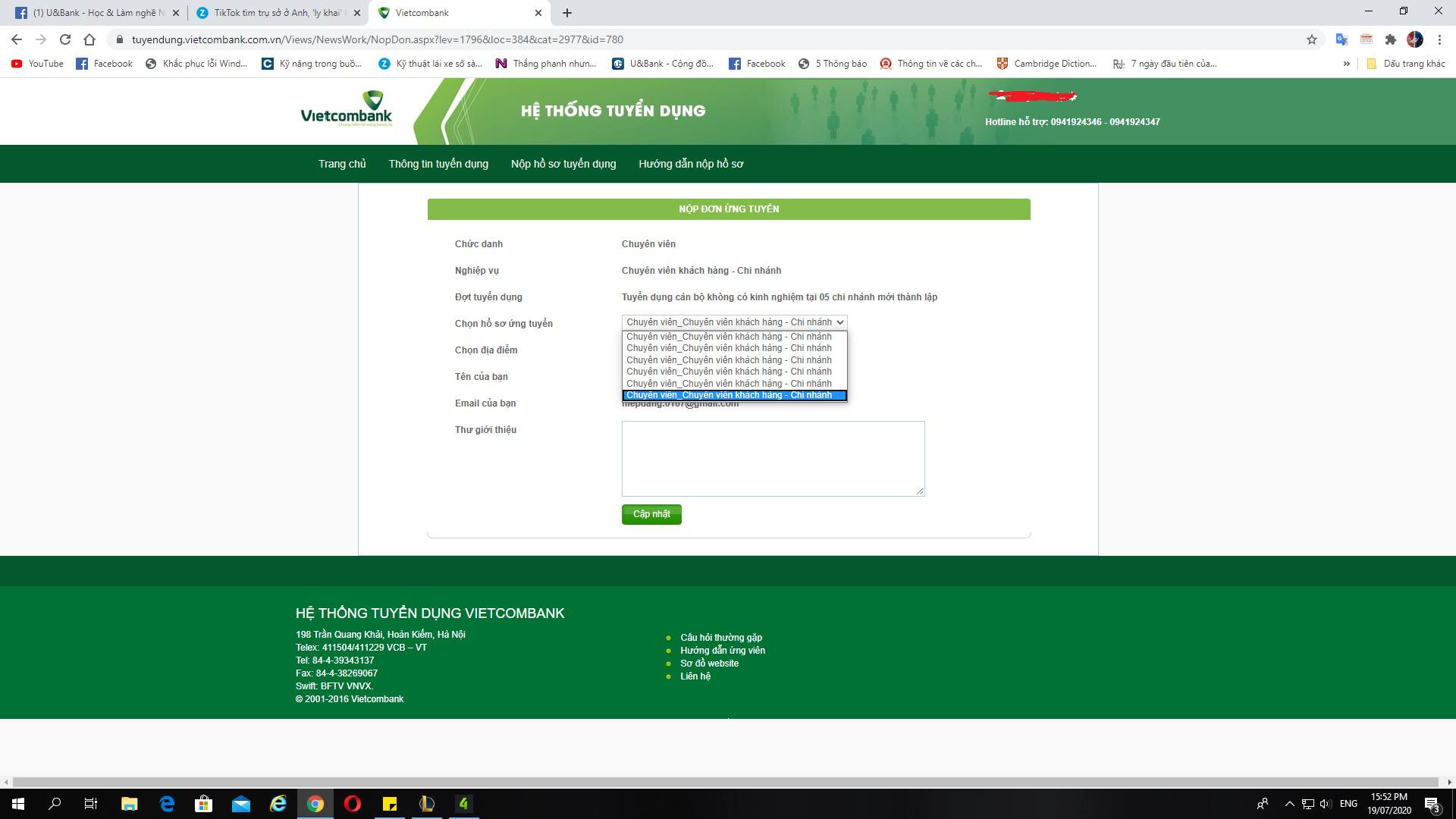Screen dimensions: 1456x819
Task: Launch Opera browser from taskbar
Action: [352, 804]
